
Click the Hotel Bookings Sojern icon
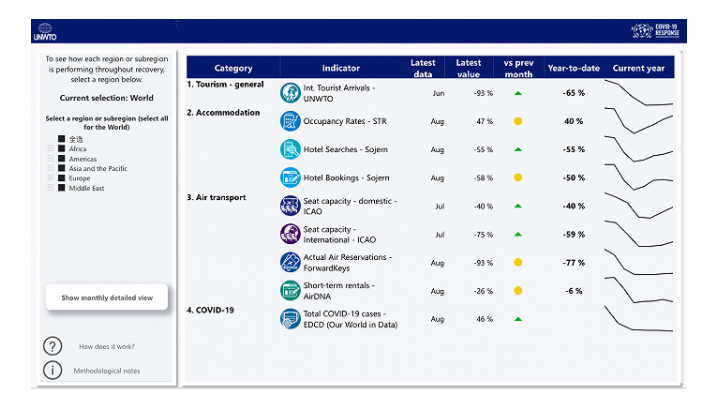(x=290, y=178)
